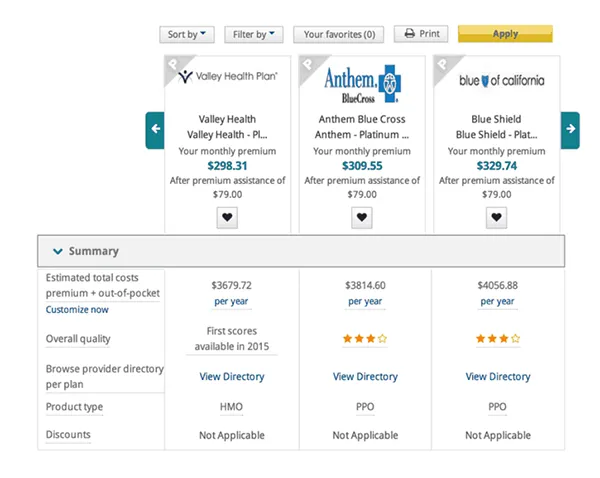
Task: Click the left carousel arrow
Action: 154,129
